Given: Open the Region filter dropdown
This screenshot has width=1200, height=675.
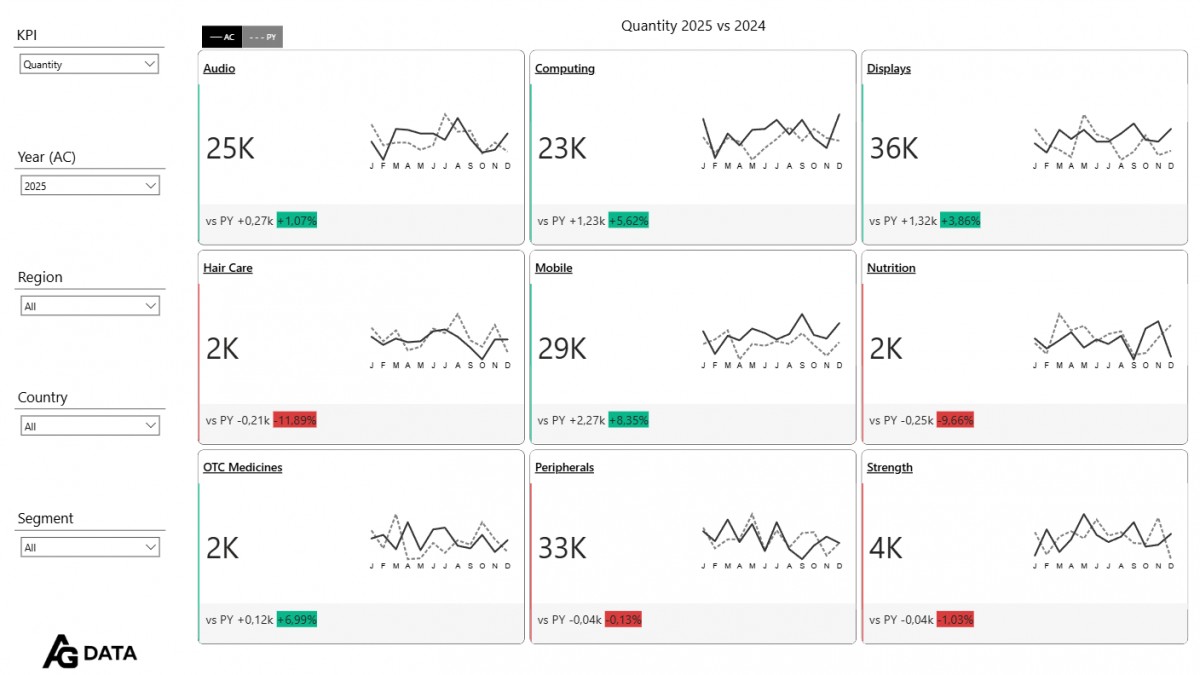Looking at the screenshot, I should (x=90, y=306).
